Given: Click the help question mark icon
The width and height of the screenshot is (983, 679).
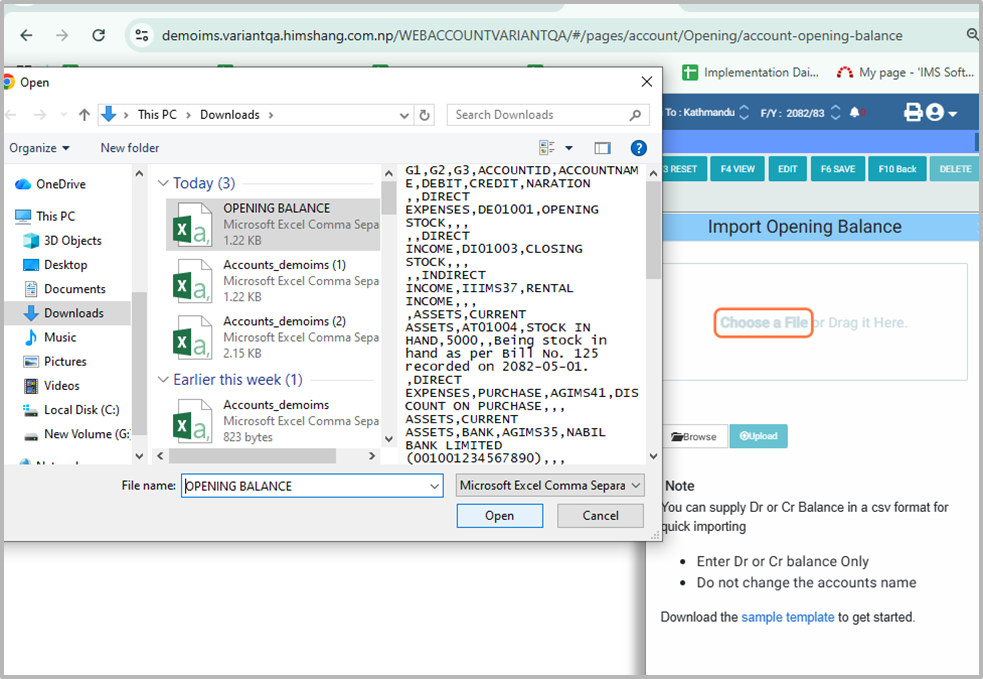Looking at the screenshot, I should click(638, 148).
